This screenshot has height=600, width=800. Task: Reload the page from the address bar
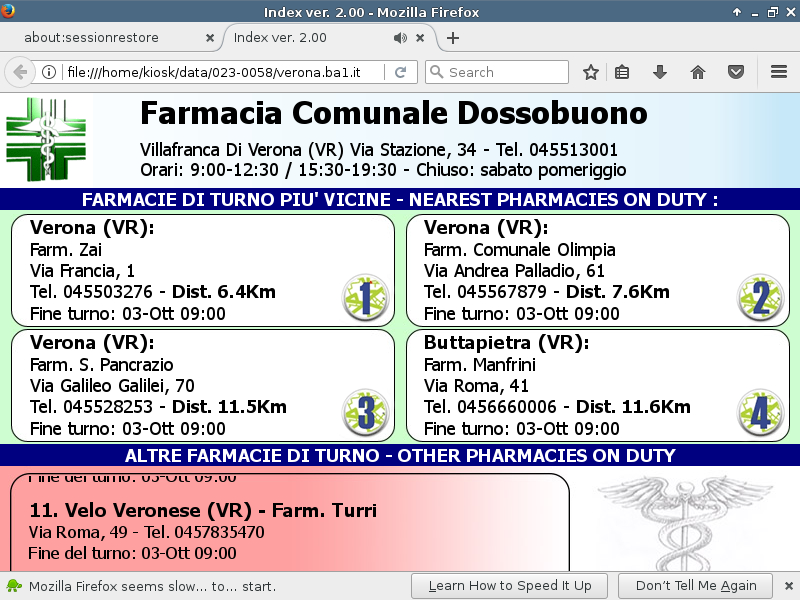tap(400, 72)
